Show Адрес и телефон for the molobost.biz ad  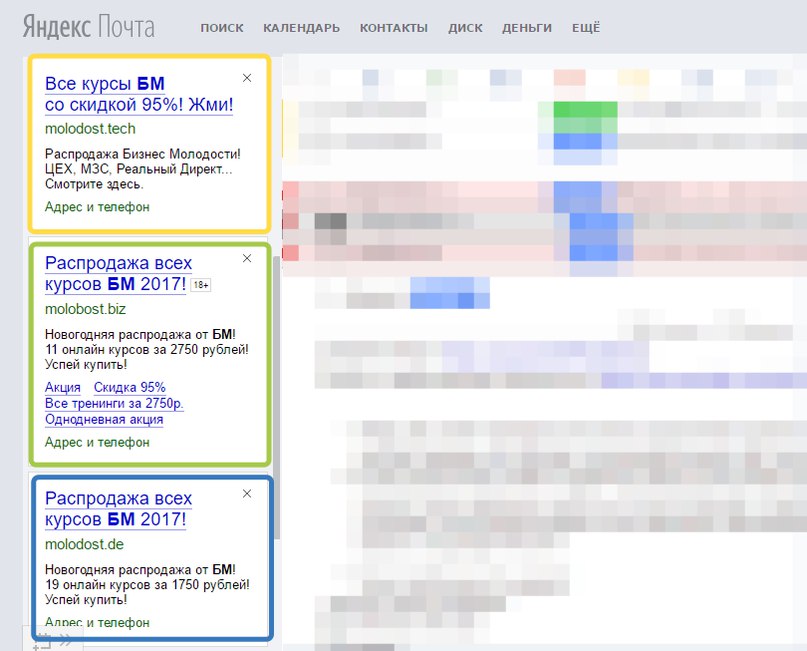(97, 442)
